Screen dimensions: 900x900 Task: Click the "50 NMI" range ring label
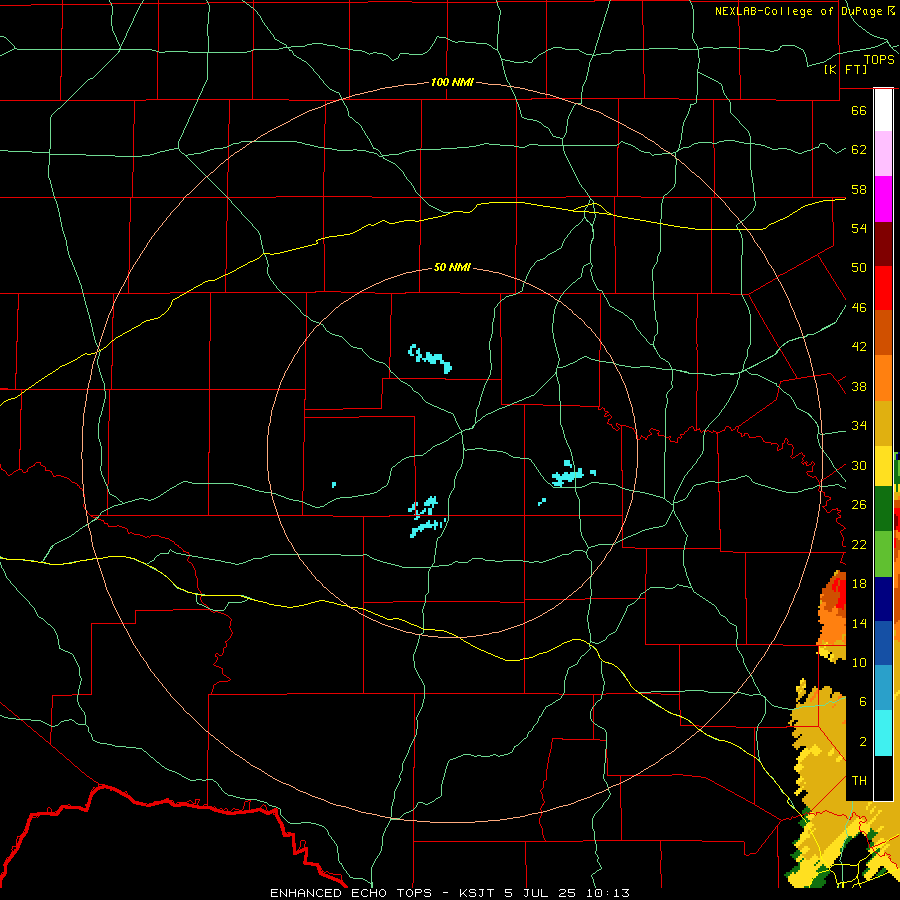click(452, 267)
